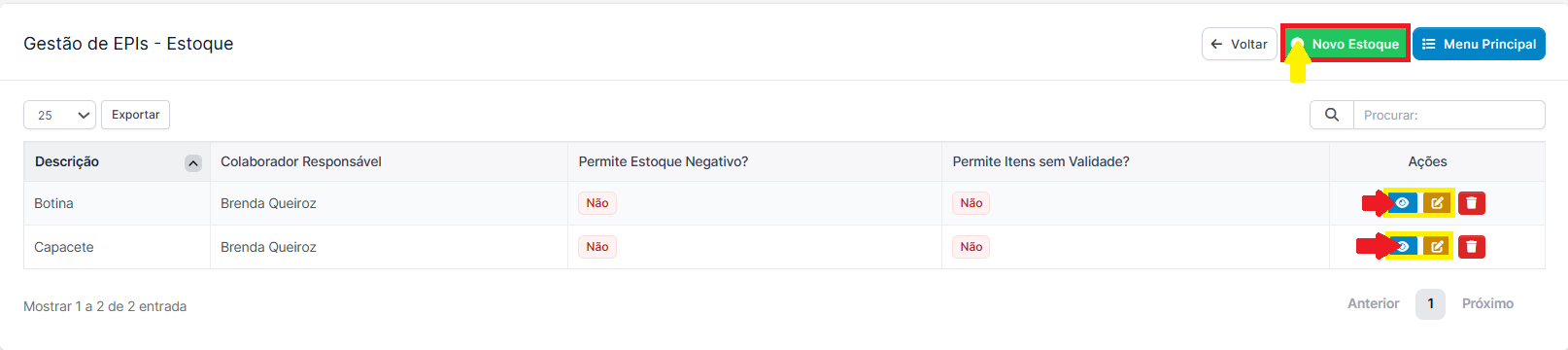Click the Próximo pagination link
The height and width of the screenshot is (350, 1568).
click(1487, 303)
